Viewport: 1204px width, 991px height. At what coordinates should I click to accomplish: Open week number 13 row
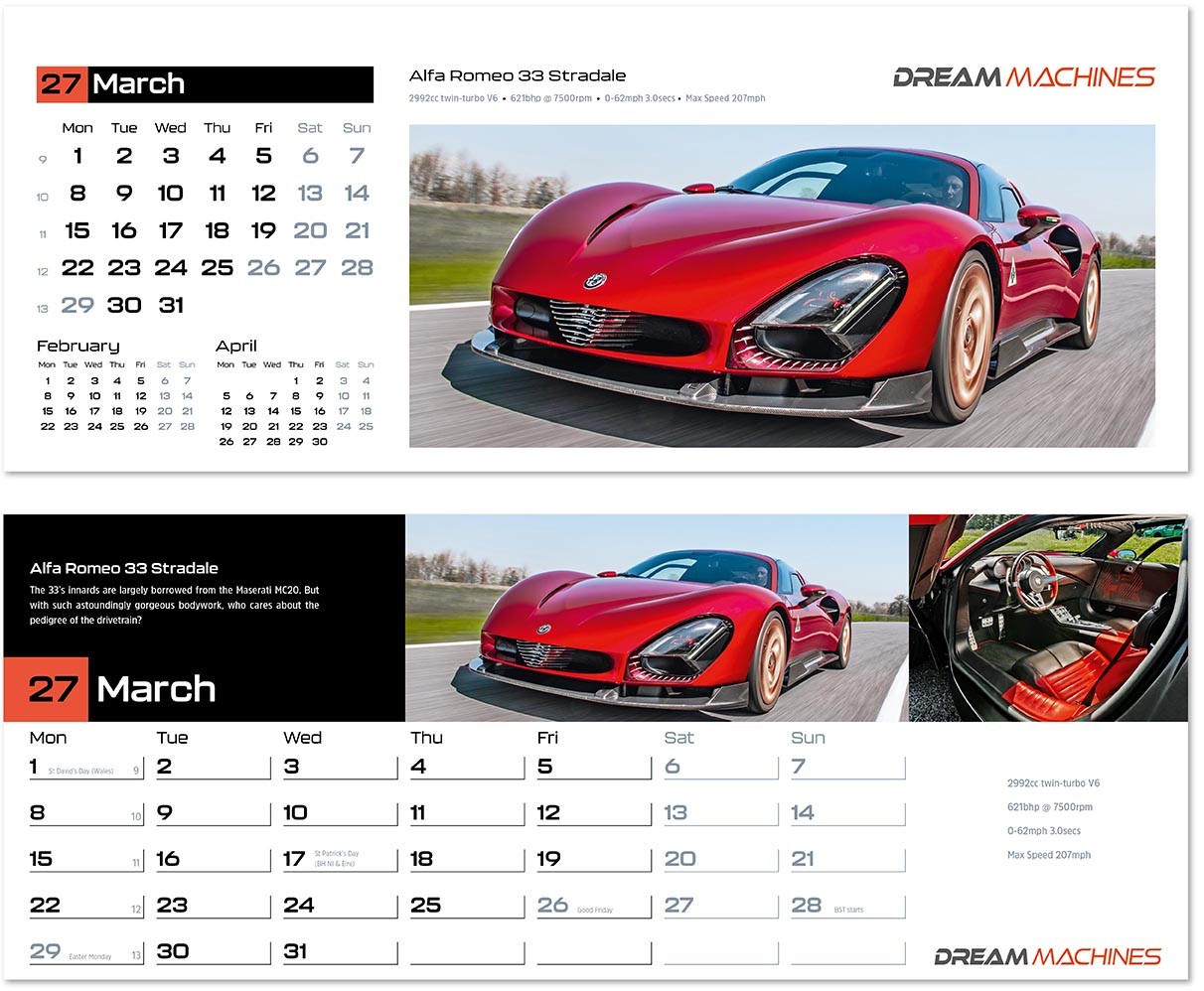[42, 308]
